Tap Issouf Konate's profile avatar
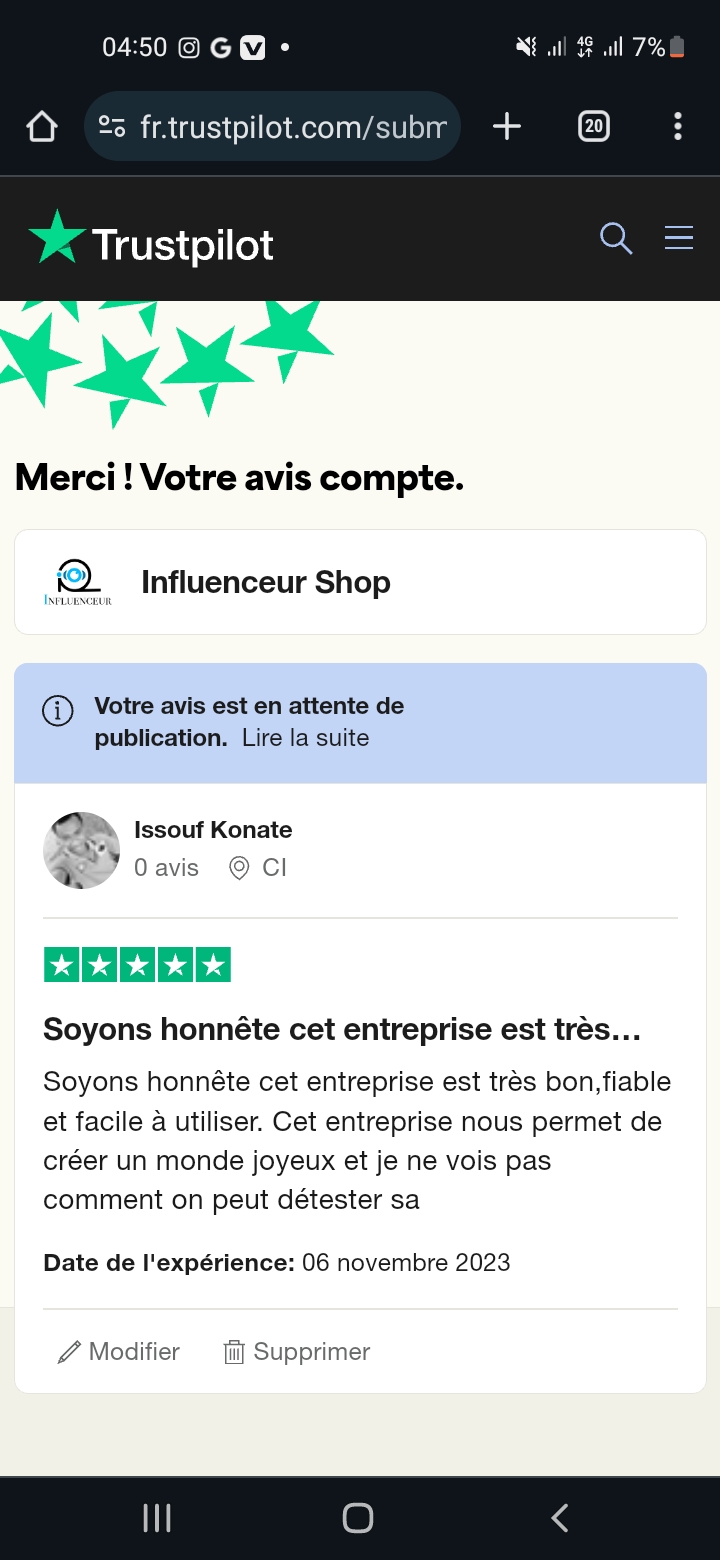The height and width of the screenshot is (1560, 720). (x=82, y=850)
